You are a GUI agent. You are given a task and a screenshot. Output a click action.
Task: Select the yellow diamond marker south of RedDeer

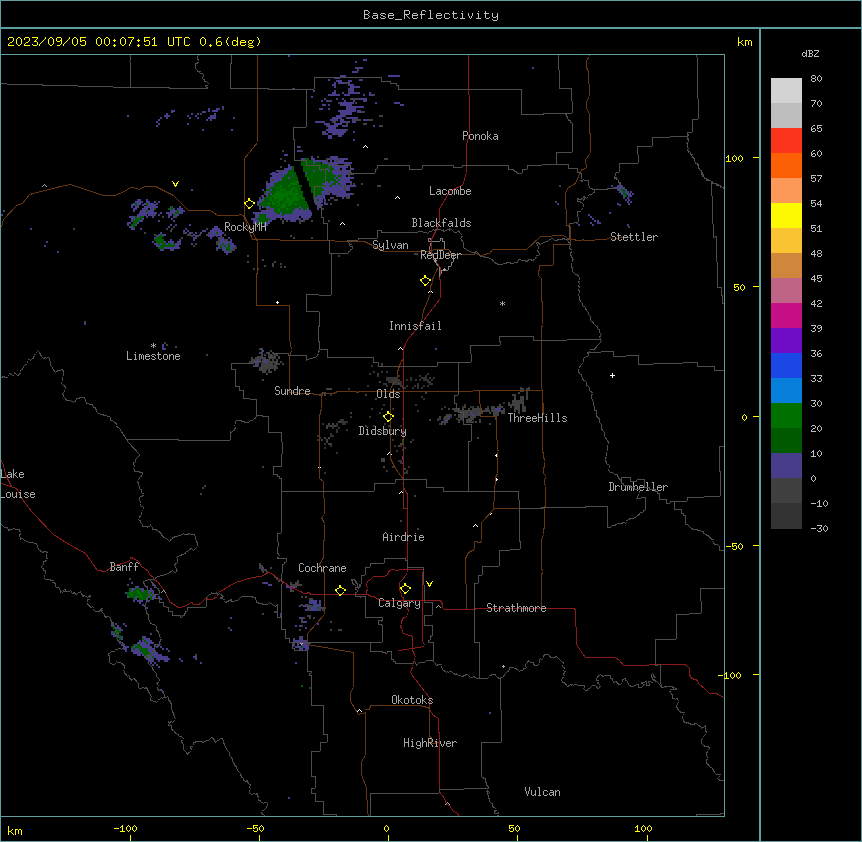(x=426, y=281)
